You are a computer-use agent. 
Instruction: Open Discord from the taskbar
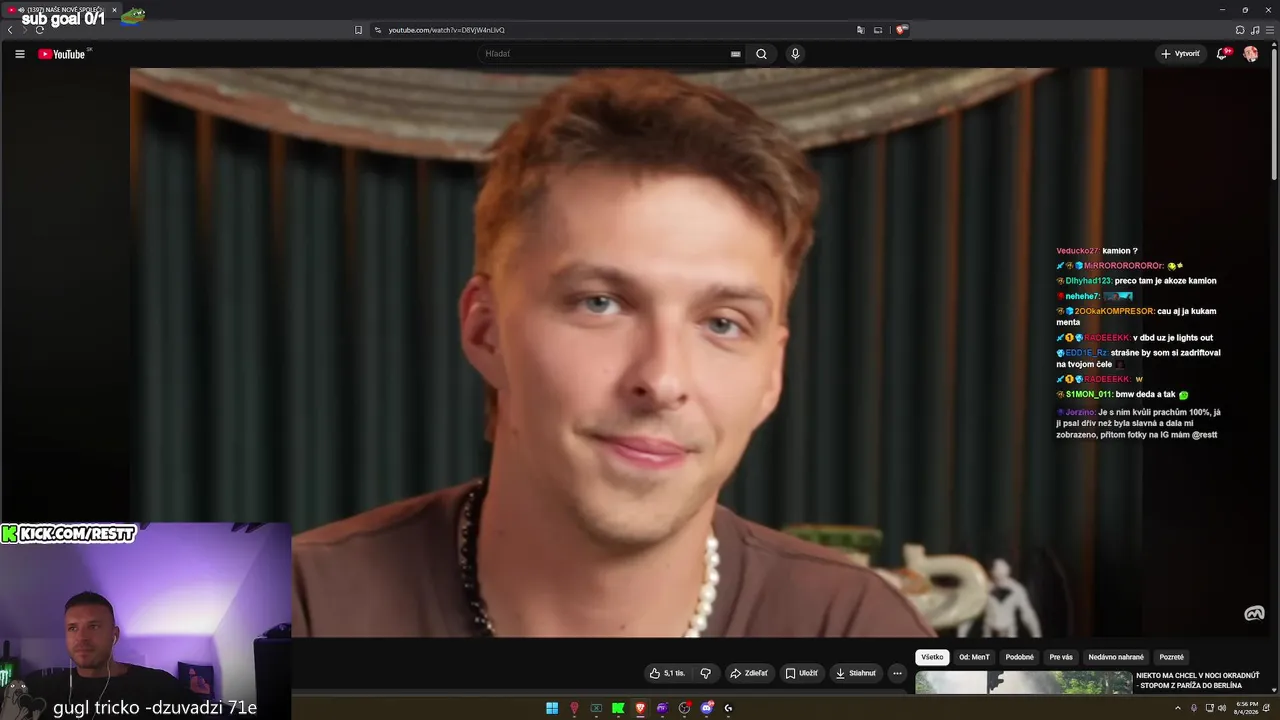706,708
